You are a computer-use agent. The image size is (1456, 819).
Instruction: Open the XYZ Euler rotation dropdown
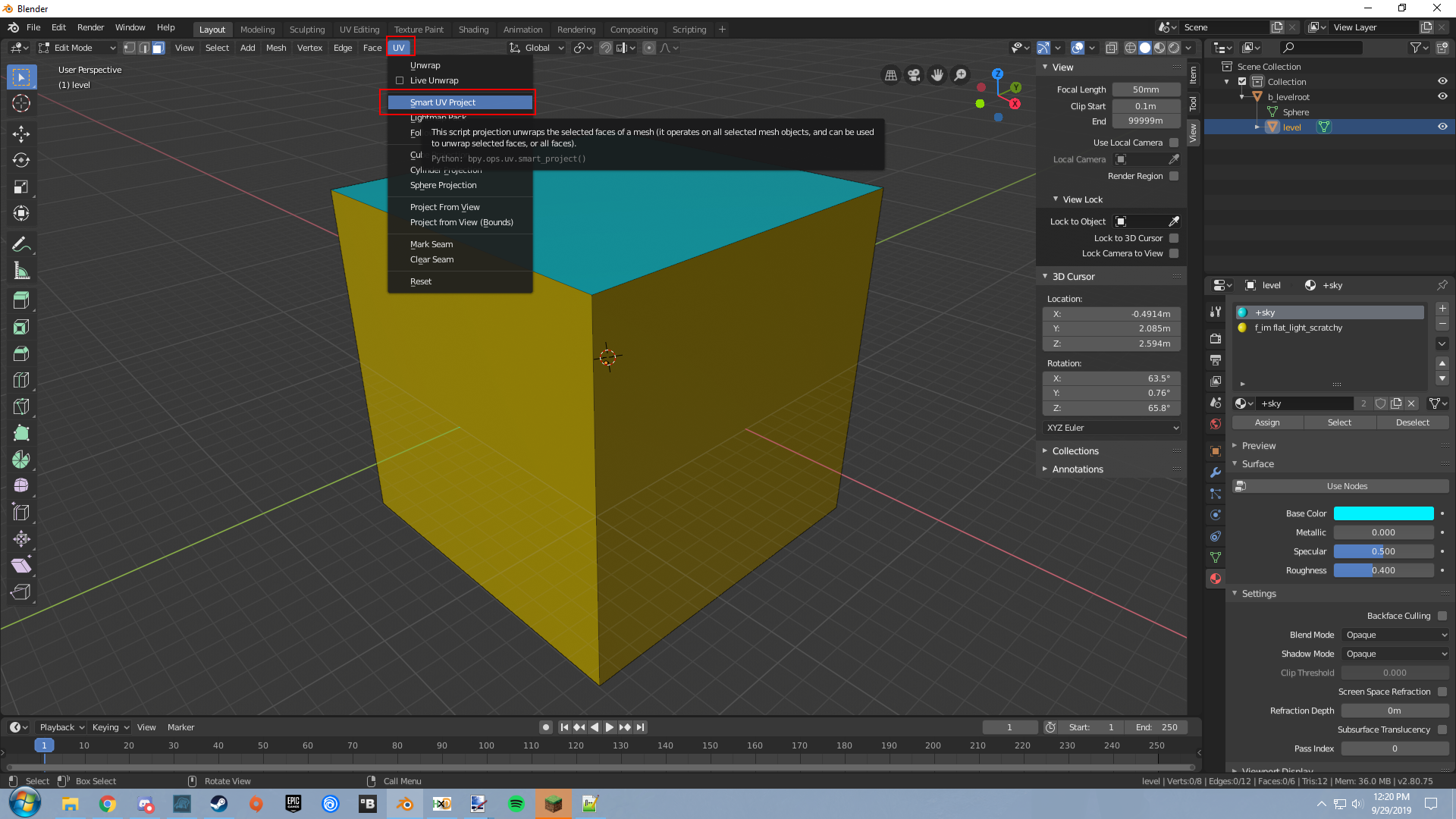point(1112,428)
